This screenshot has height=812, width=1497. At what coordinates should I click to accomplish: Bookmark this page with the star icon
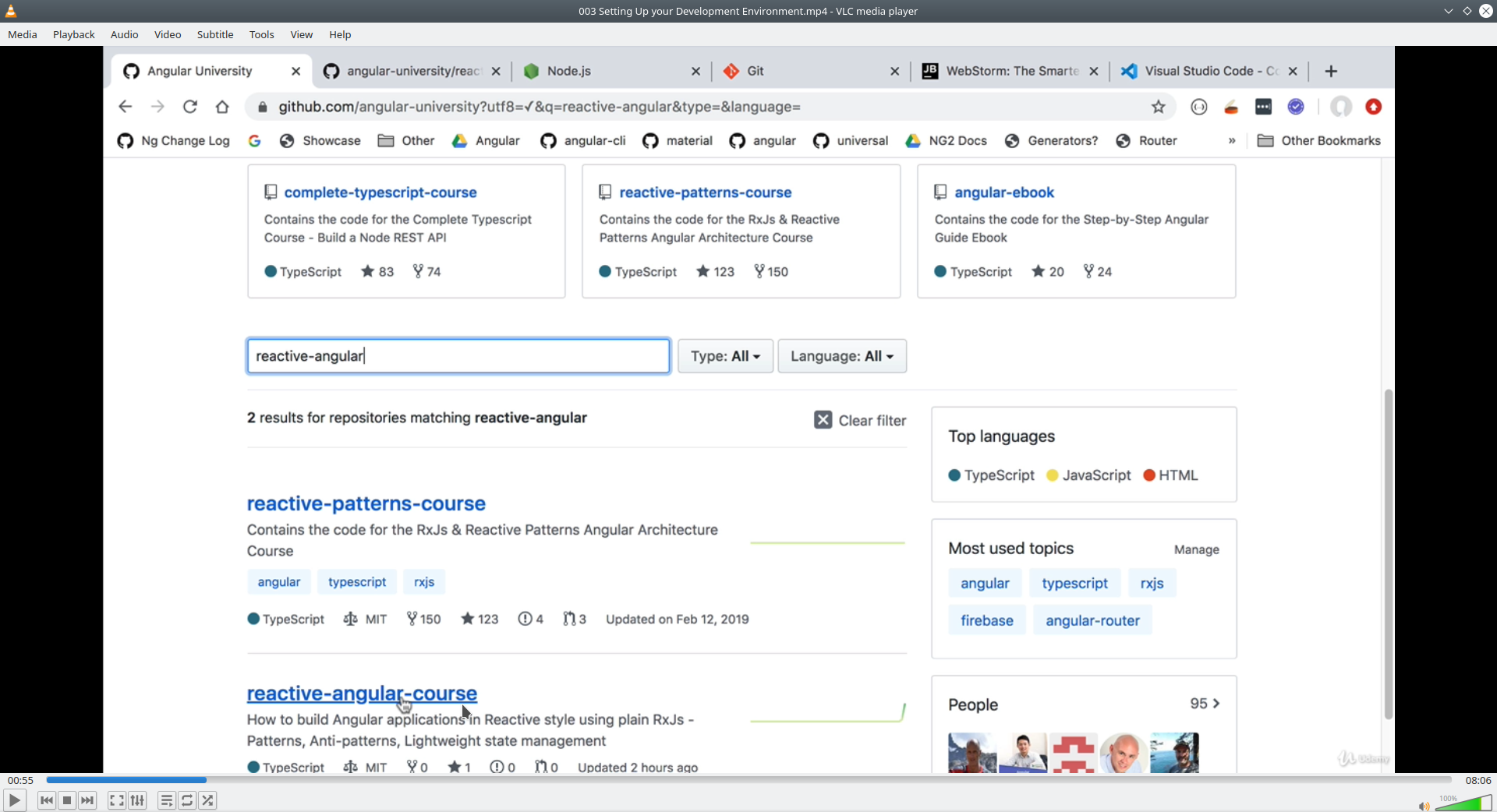coord(1159,107)
